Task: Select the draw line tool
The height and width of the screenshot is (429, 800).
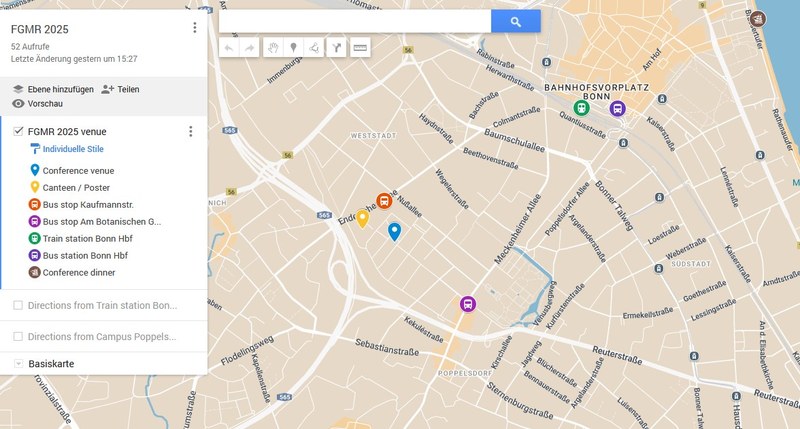Action: pos(313,48)
